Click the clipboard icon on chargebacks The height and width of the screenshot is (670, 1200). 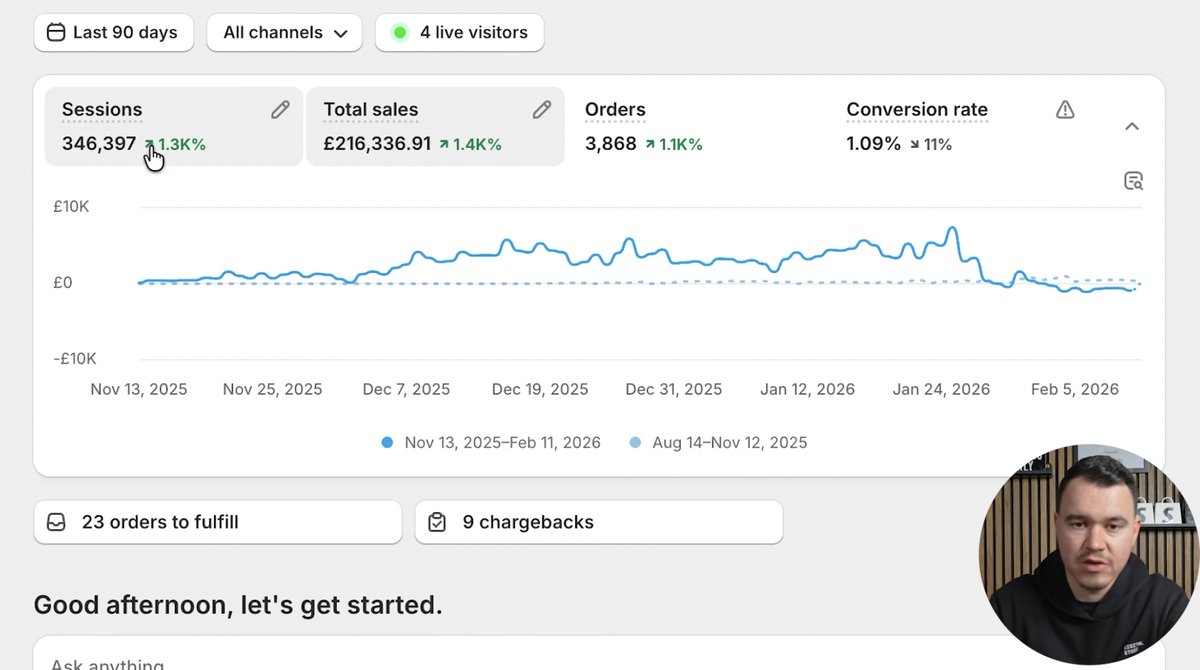coord(437,522)
